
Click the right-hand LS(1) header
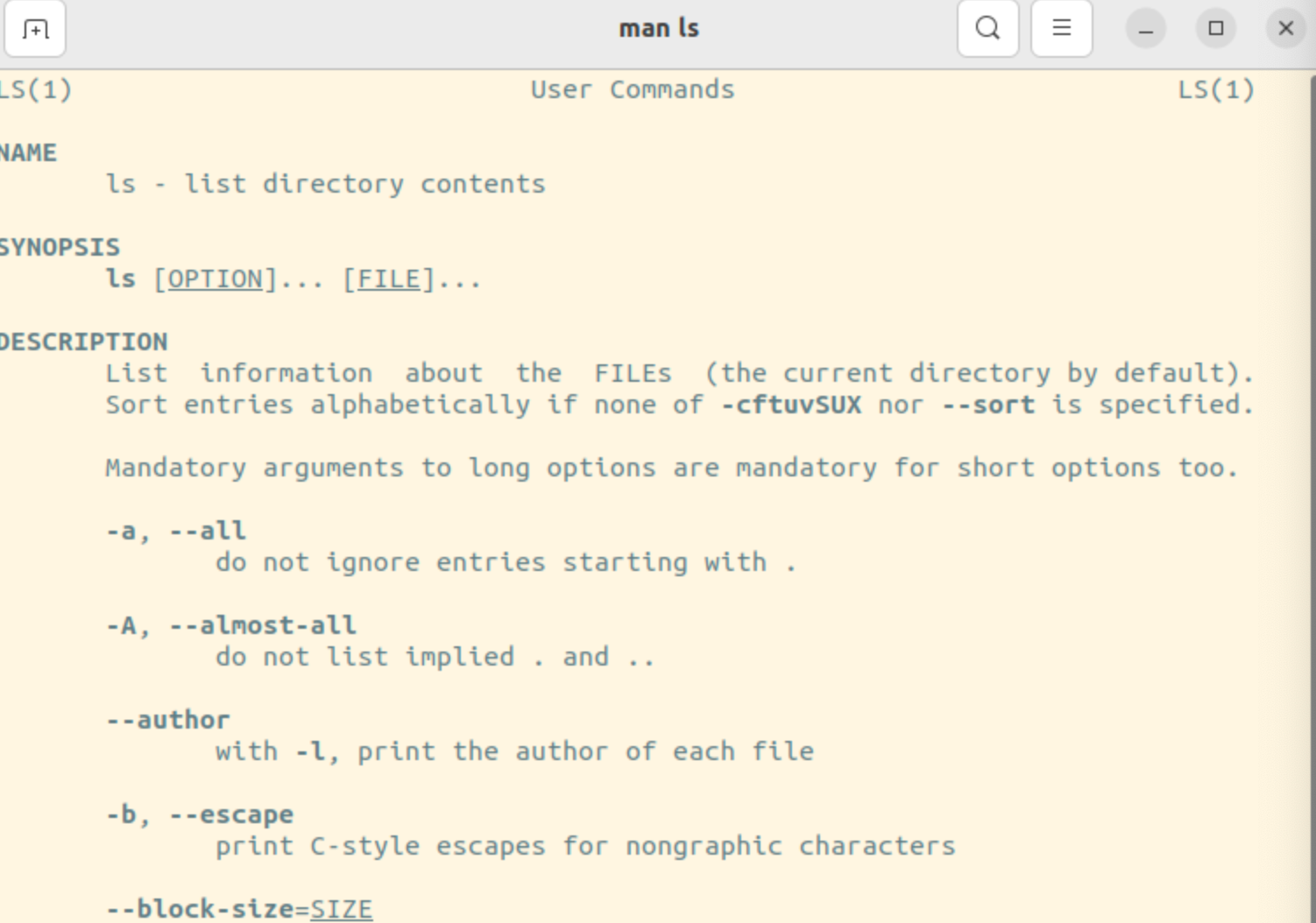[x=1216, y=89]
